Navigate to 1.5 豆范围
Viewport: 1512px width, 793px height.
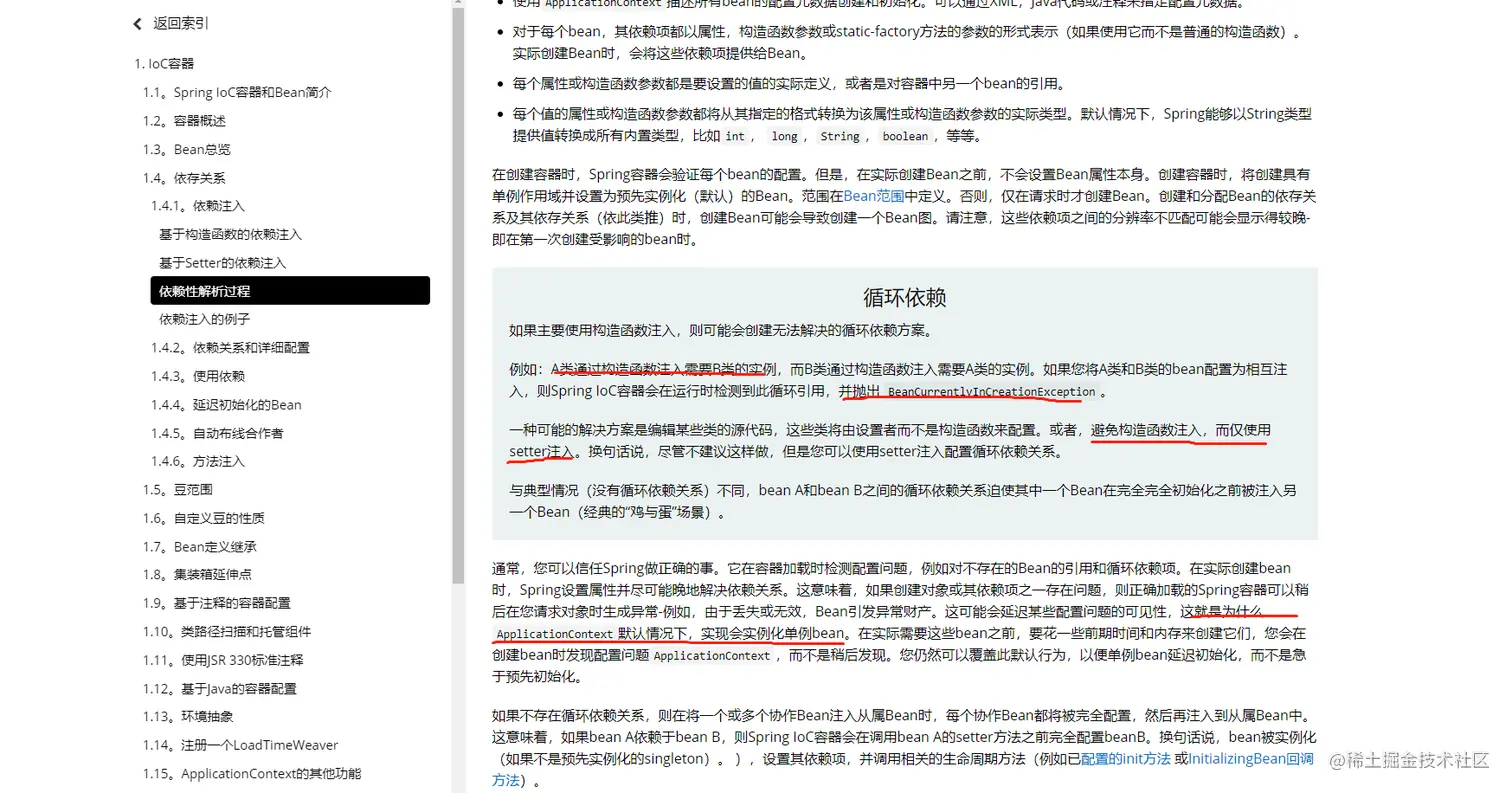[177, 490]
